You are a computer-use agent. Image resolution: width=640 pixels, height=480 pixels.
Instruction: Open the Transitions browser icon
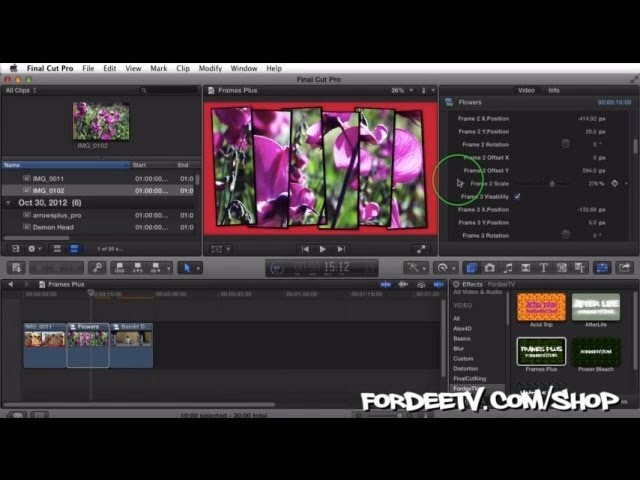pos(526,268)
